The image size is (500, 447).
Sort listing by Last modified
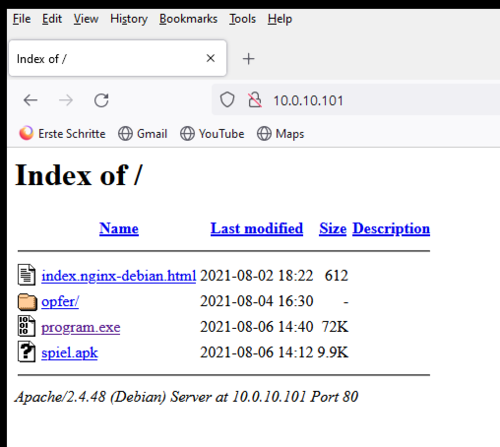tap(257, 229)
